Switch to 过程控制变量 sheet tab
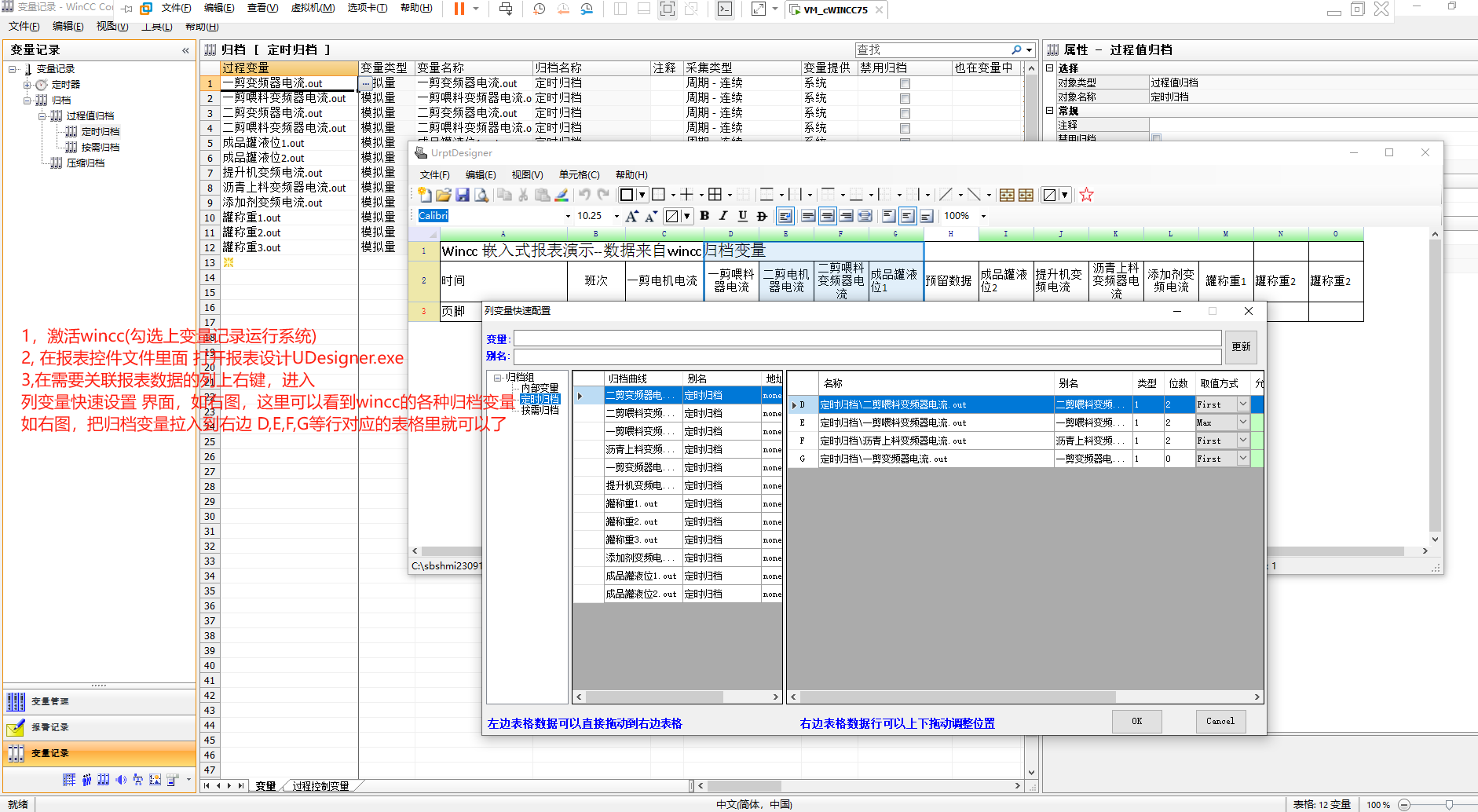 tap(320, 786)
